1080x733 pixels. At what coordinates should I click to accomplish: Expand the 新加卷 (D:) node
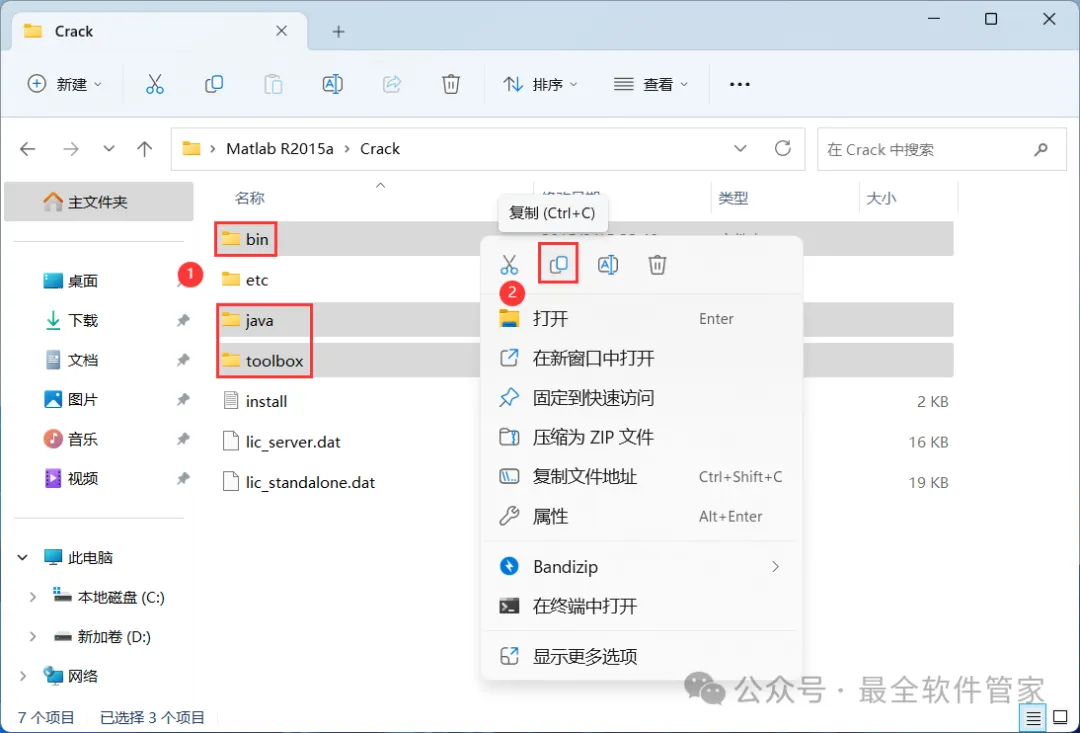click(x=32, y=637)
